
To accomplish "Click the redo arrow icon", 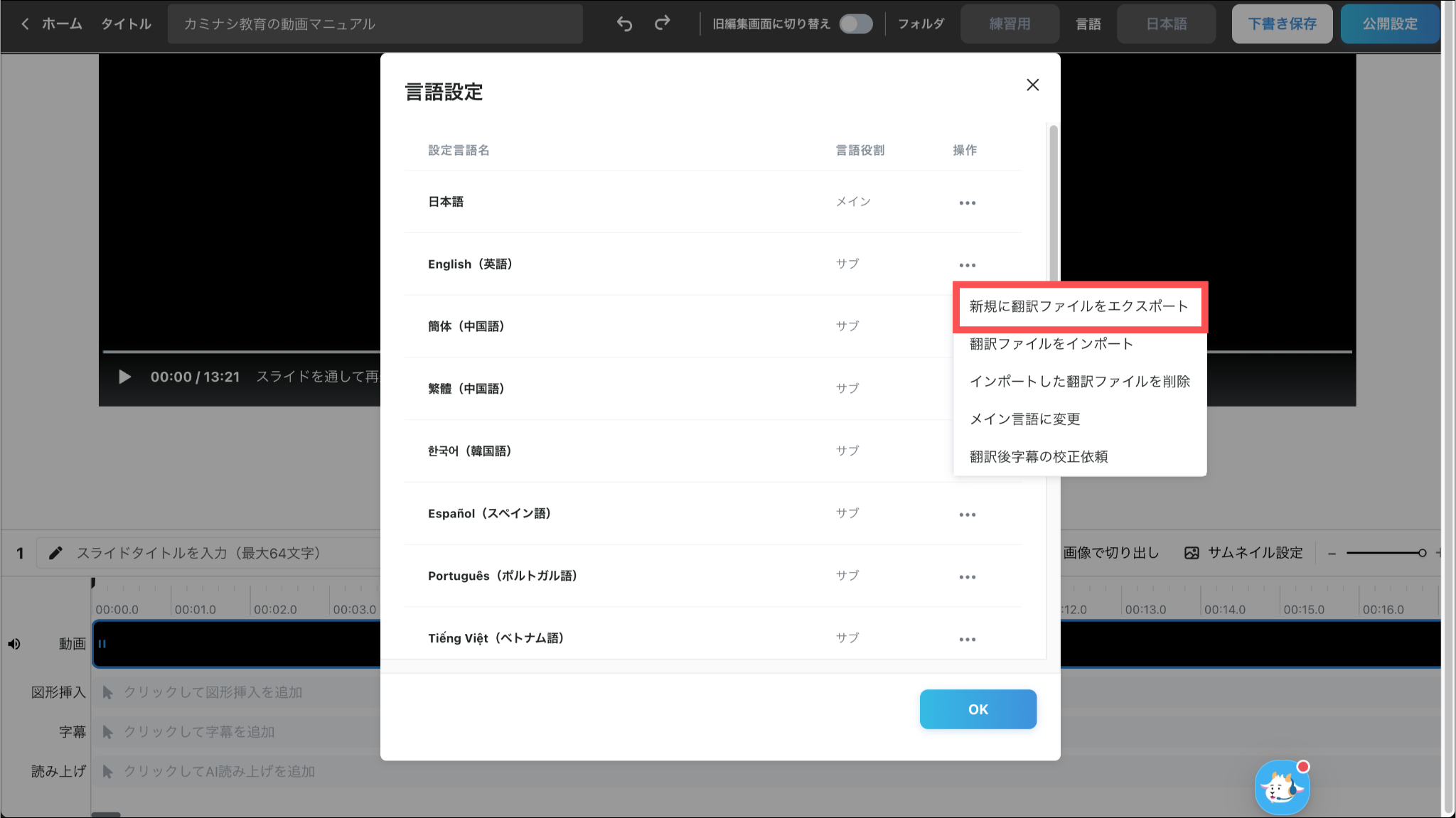I will tap(662, 24).
